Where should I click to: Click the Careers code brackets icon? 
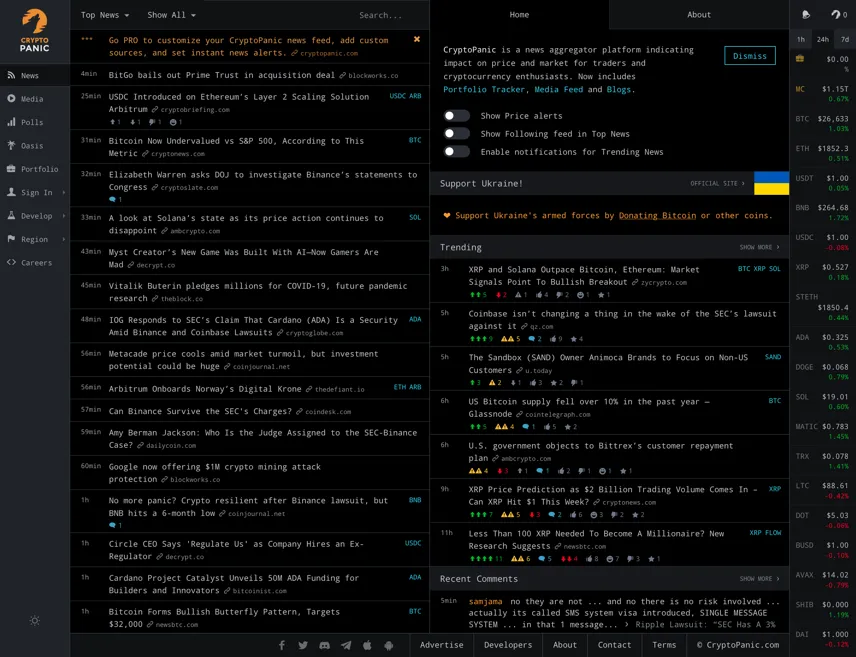click(x=11, y=262)
